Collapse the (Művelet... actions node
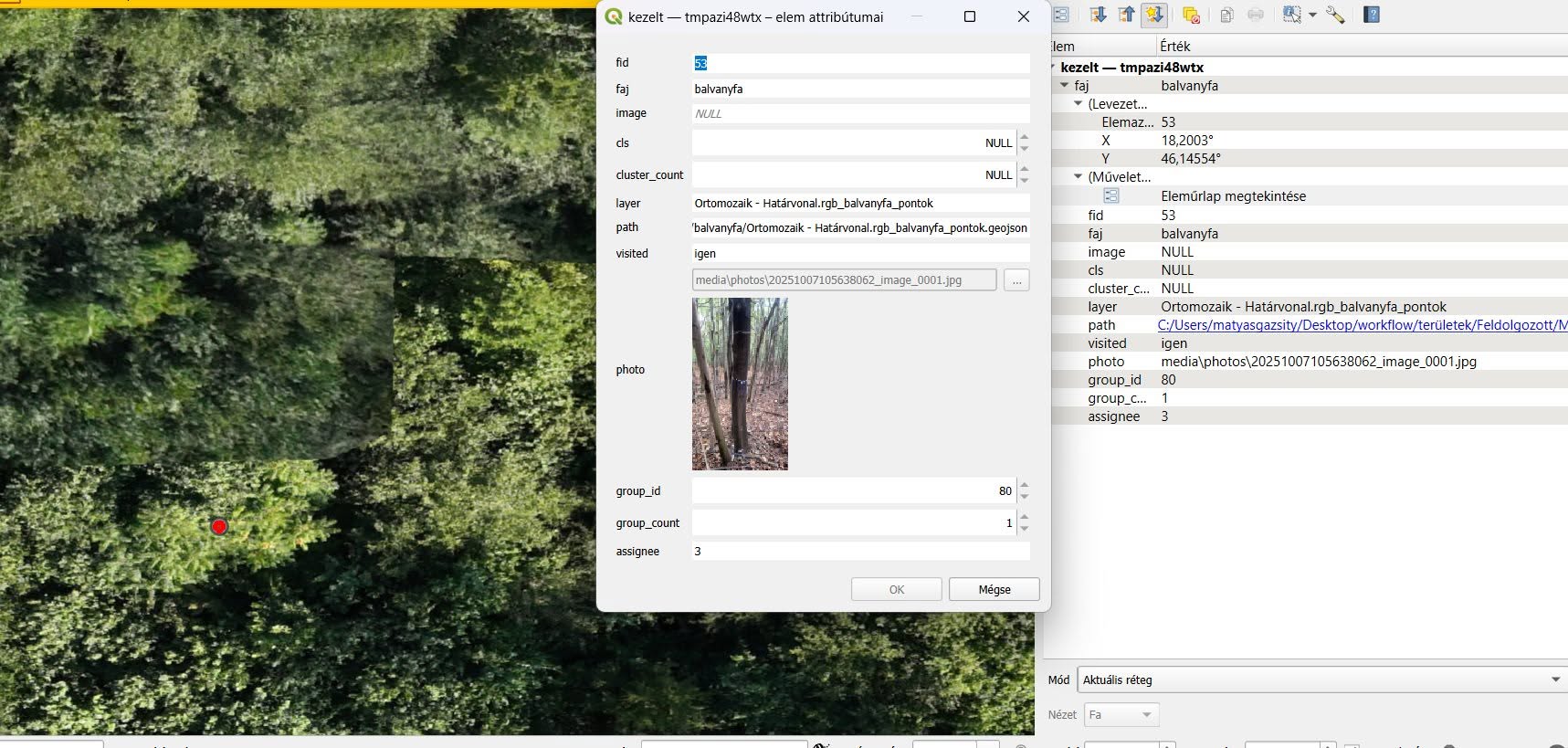The height and width of the screenshot is (748, 1568). tap(1078, 176)
